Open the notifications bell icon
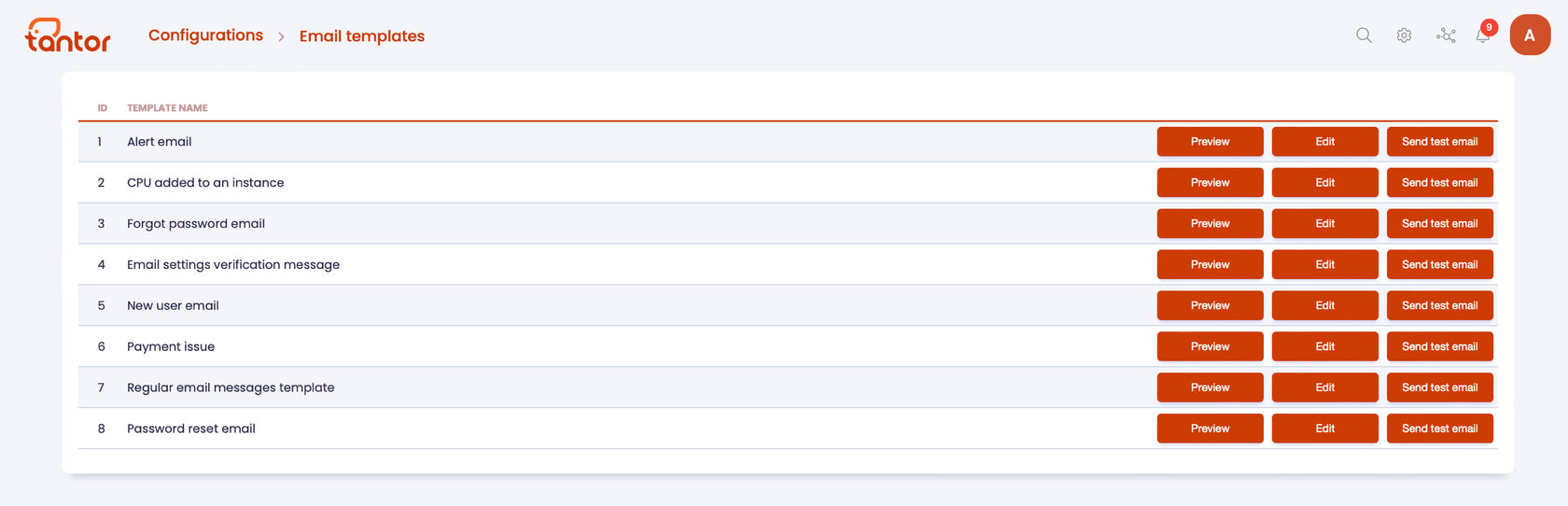Screen dimensions: 1568x506 pyautogui.click(x=1483, y=35)
